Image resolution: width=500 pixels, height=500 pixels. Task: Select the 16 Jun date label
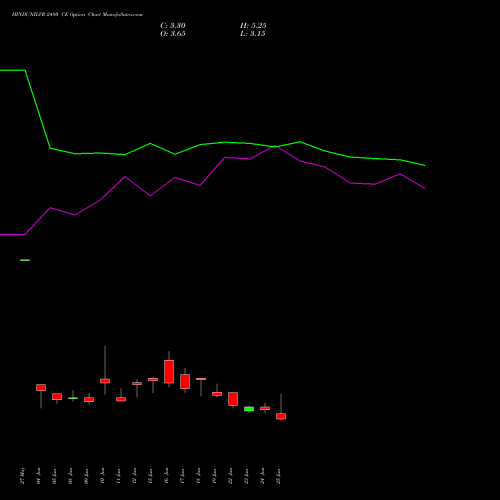click(167, 476)
